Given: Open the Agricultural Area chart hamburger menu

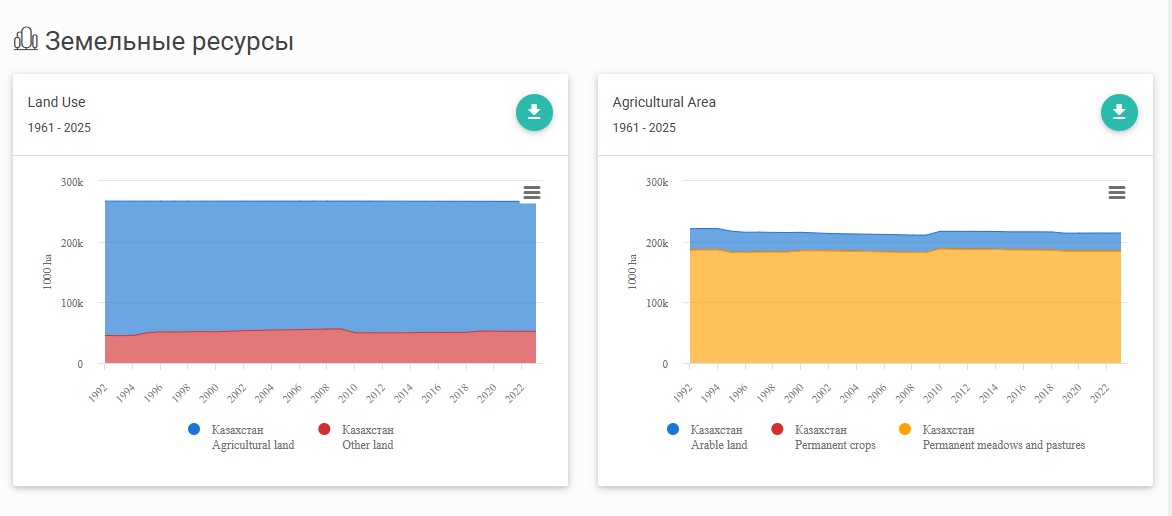Looking at the screenshot, I should (1117, 192).
